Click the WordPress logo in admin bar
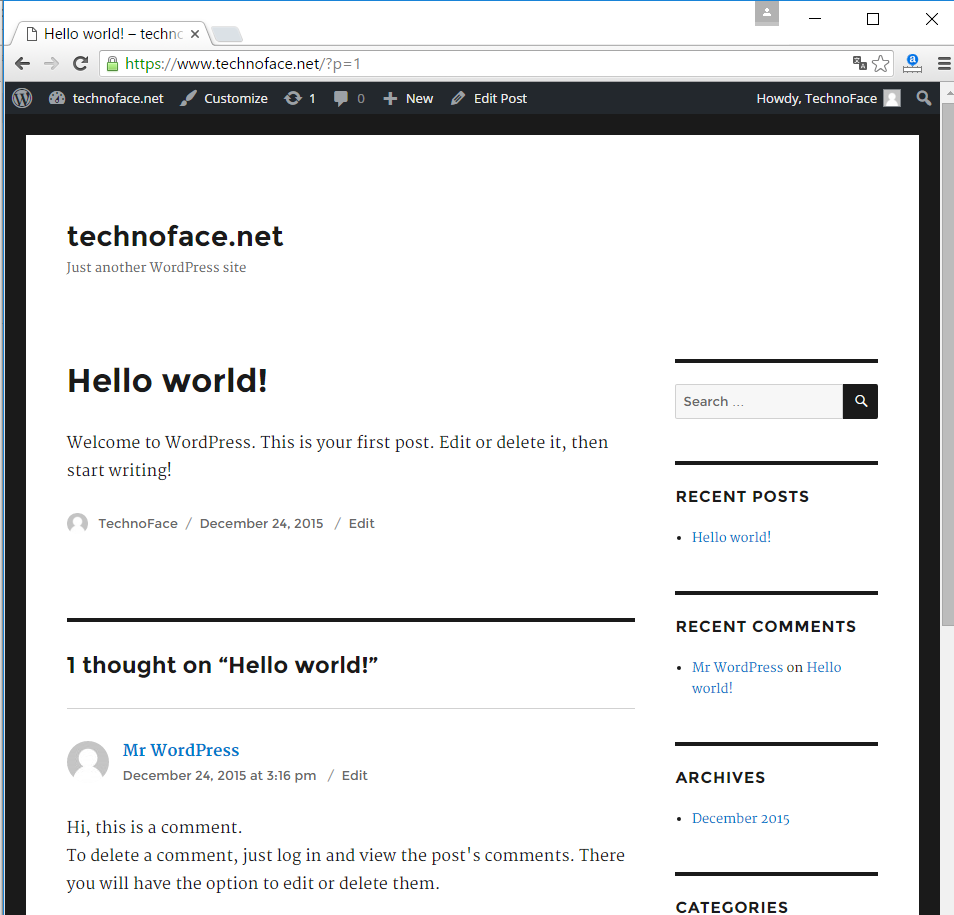This screenshot has width=954, height=915. click(x=22, y=98)
